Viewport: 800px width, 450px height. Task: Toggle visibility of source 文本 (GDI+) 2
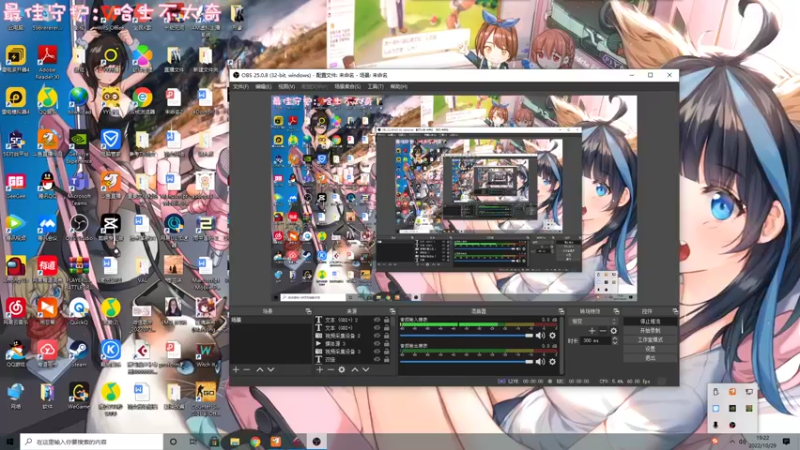tap(377, 320)
